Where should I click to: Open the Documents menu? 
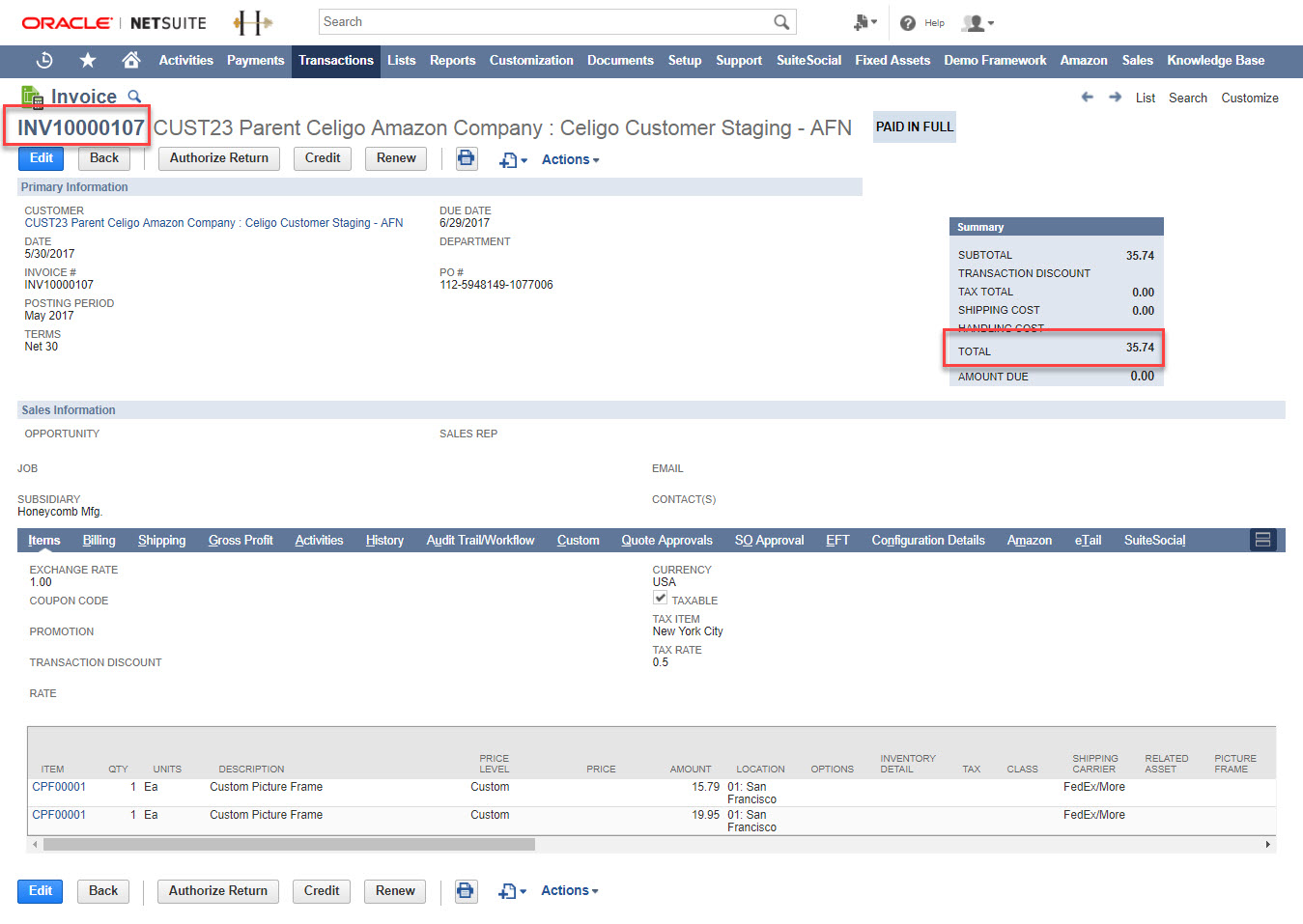620,61
